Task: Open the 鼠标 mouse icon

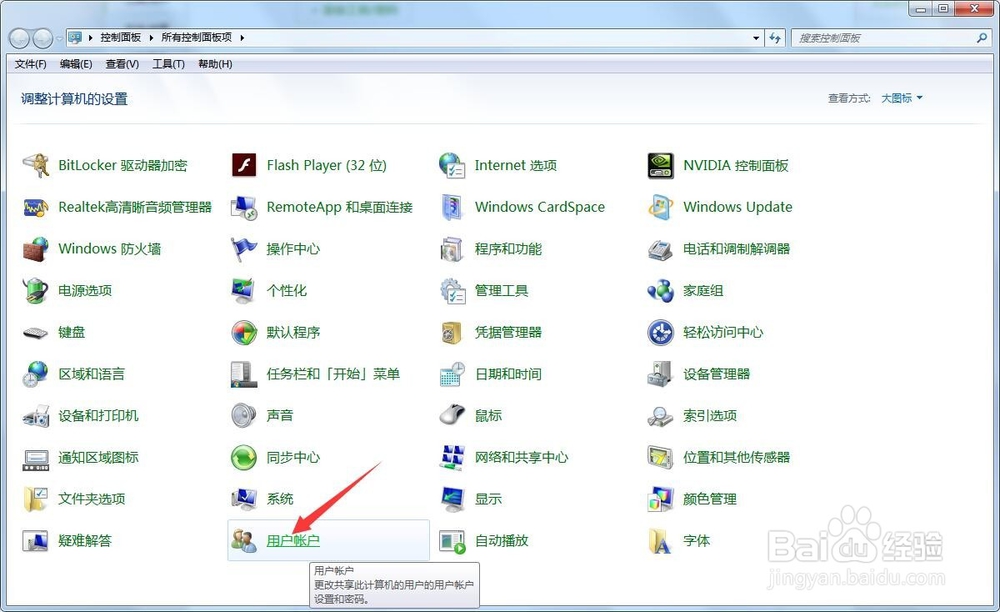Action: [452, 416]
